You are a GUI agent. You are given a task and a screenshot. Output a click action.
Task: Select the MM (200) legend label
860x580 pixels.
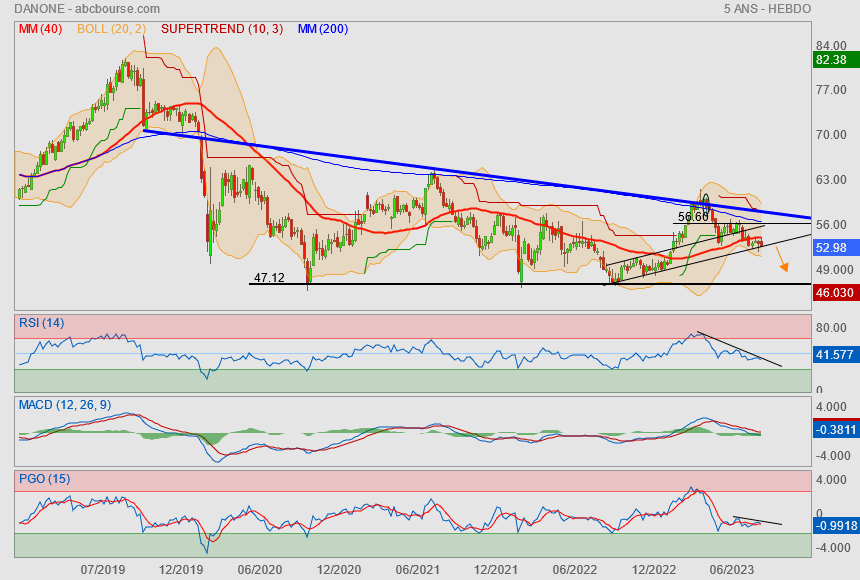tap(323, 29)
